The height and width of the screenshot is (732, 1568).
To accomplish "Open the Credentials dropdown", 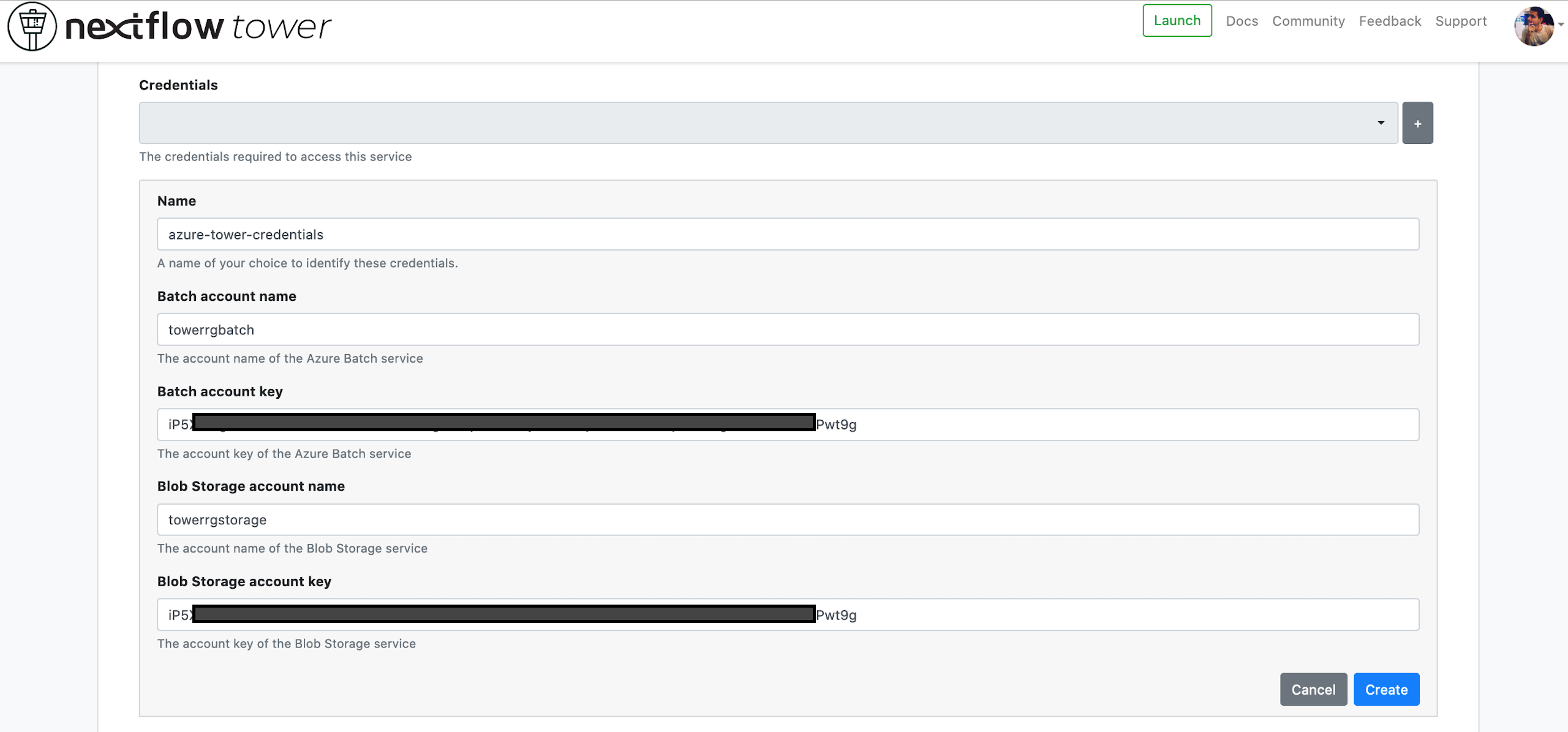I will point(768,123).
